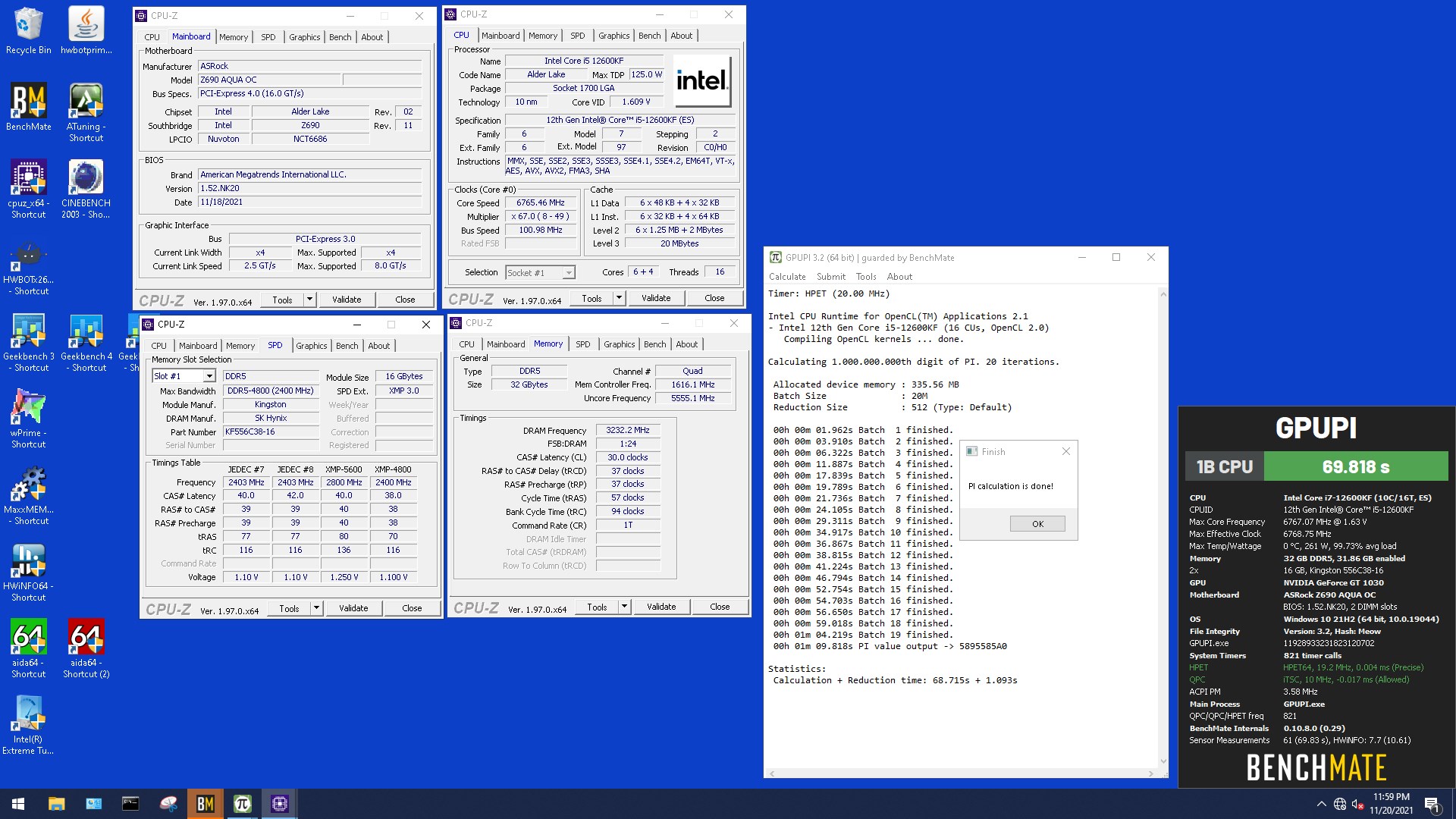Switch to CPU tab in SPD CPU-Z window
The image size is (1456, 819).
pos(158,346)
